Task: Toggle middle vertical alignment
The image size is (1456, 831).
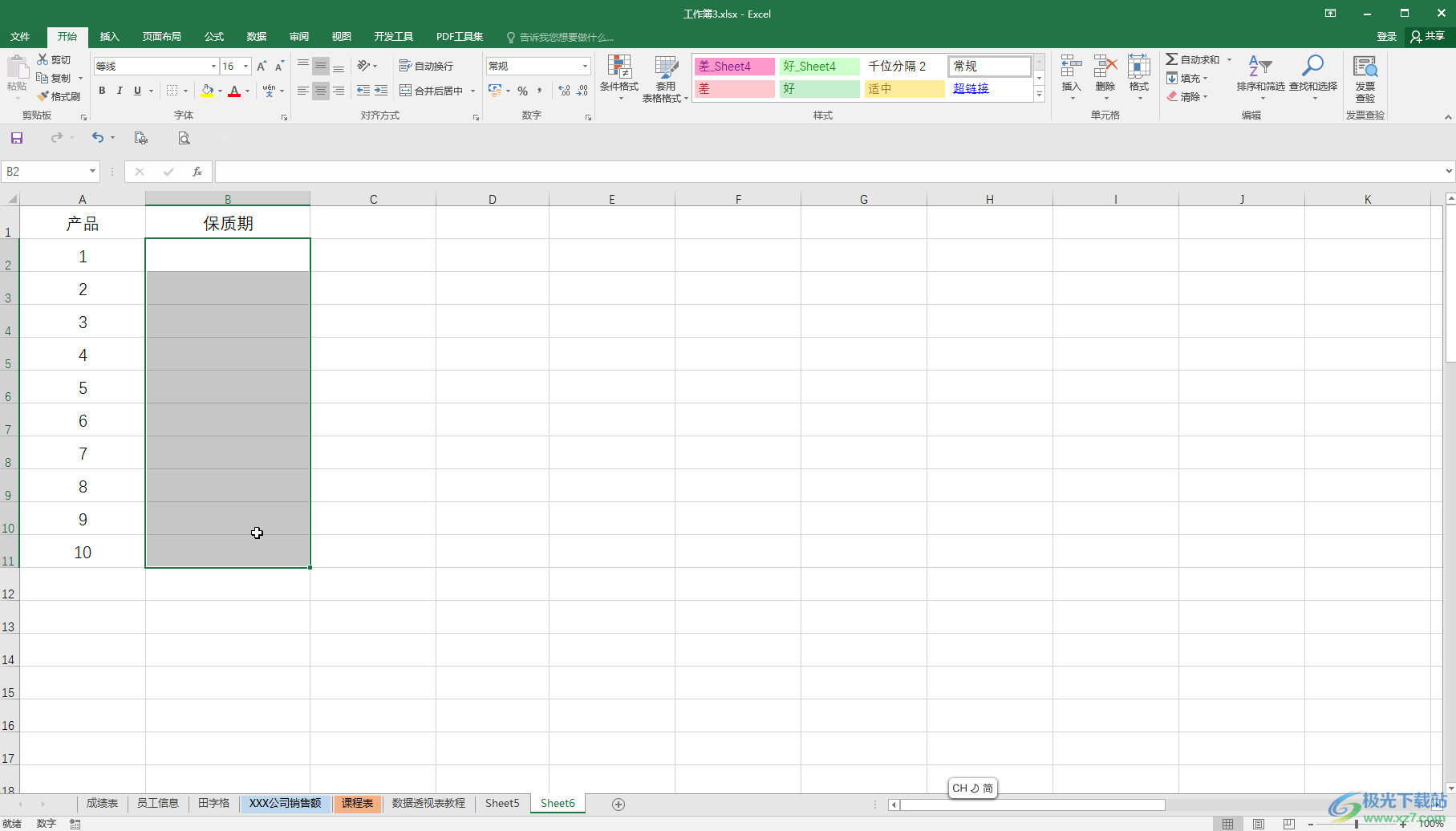Action: coord(320,66)
